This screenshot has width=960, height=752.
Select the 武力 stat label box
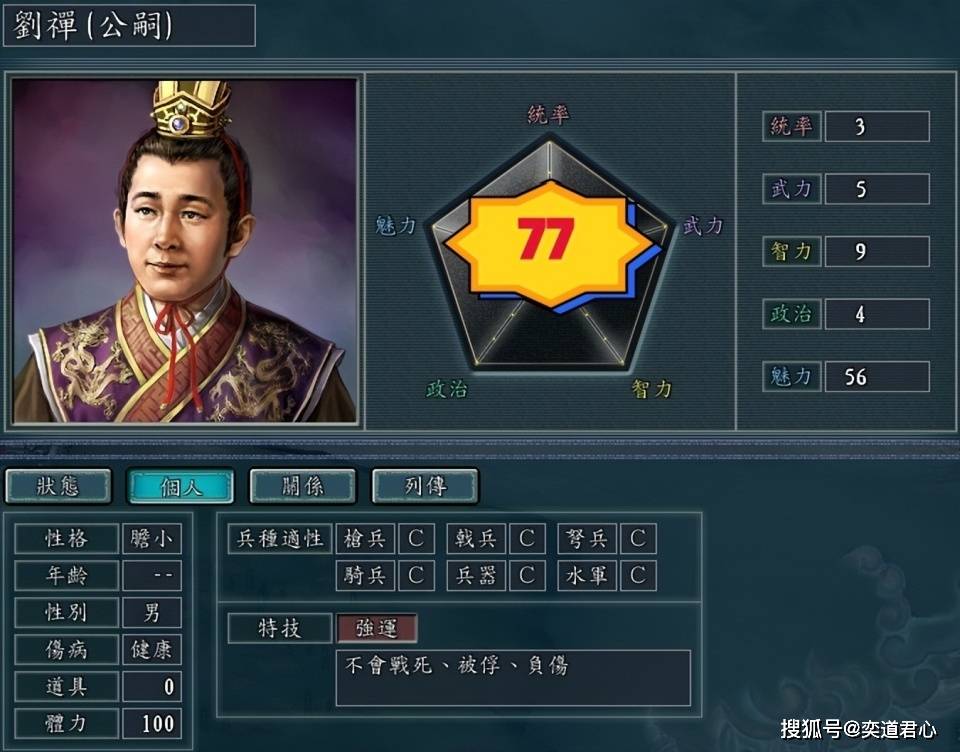792,189
